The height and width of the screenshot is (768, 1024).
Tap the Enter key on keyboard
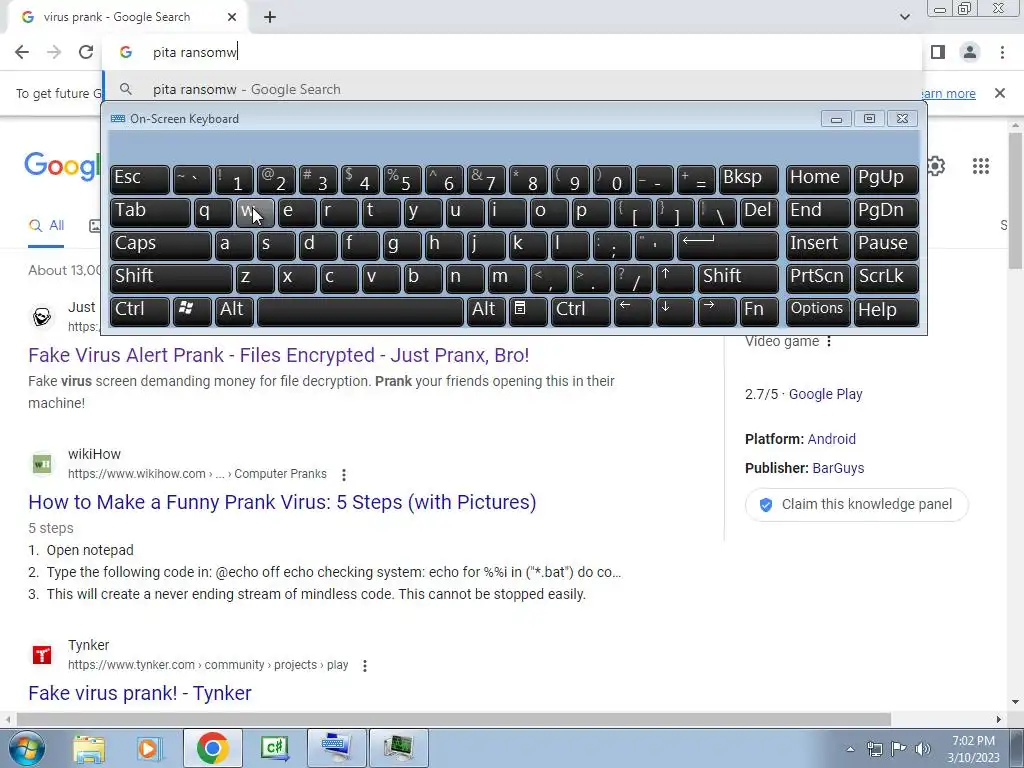coord(728,245)
